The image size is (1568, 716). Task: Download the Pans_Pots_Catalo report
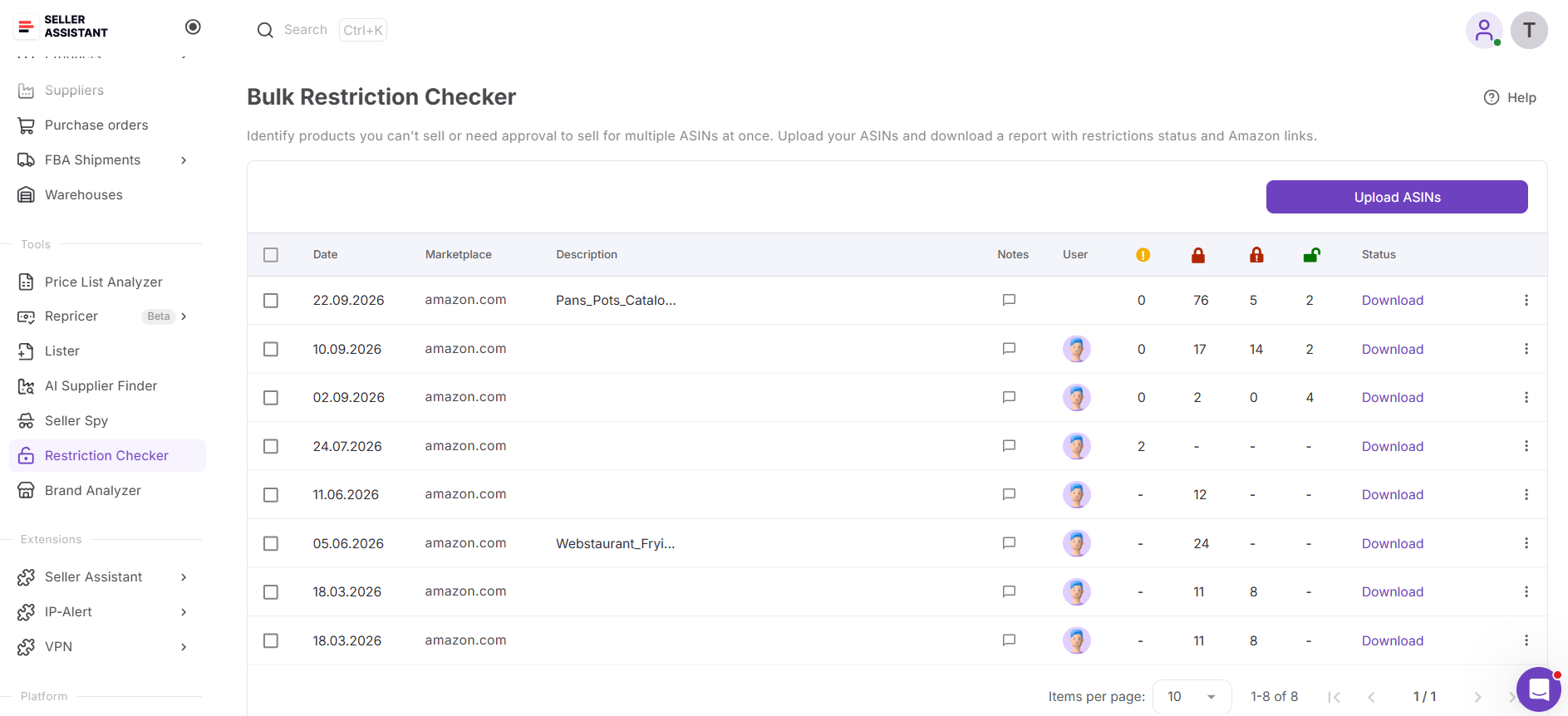[1393, 300]
